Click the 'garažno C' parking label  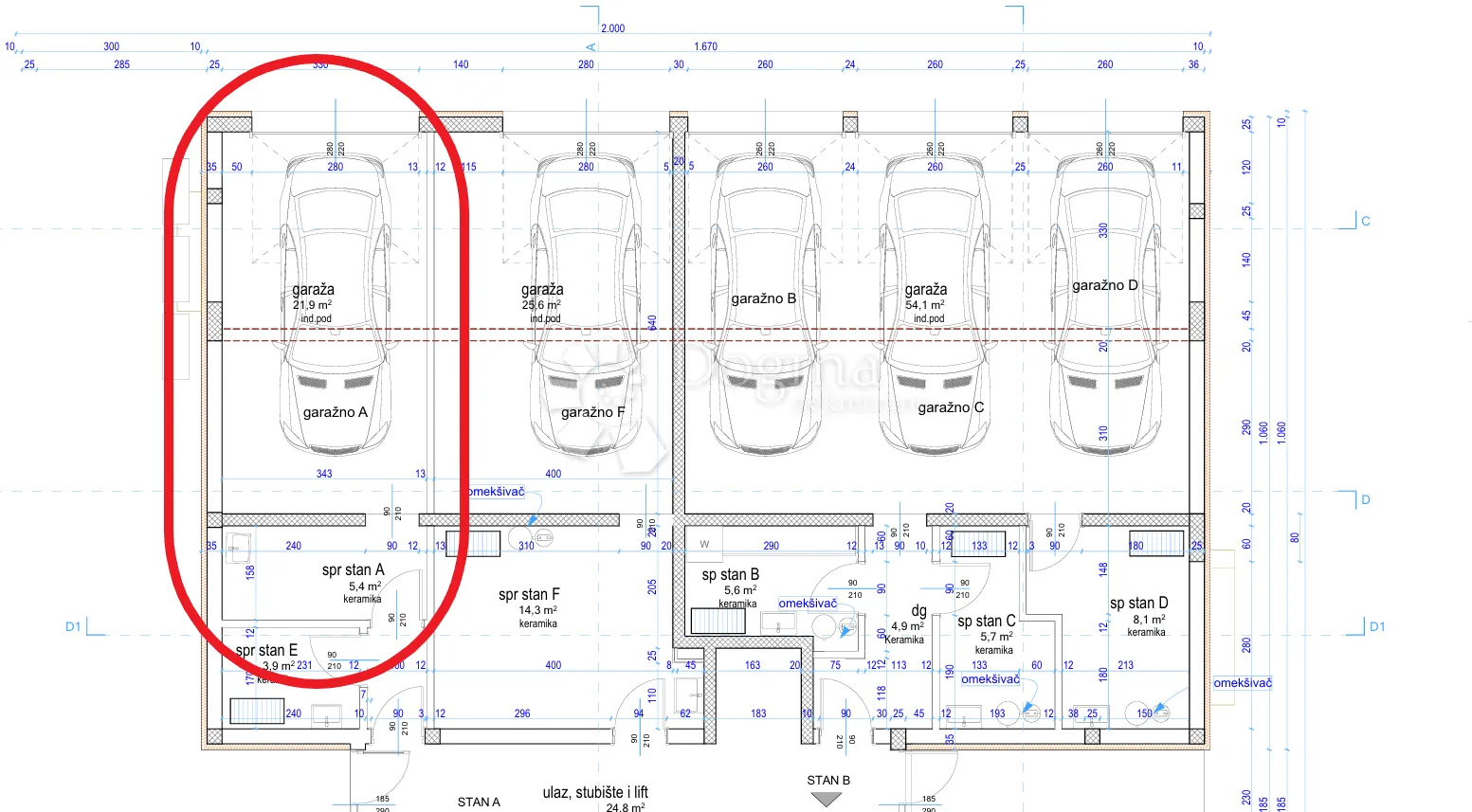pyautogui.click(x=951, y=407)
